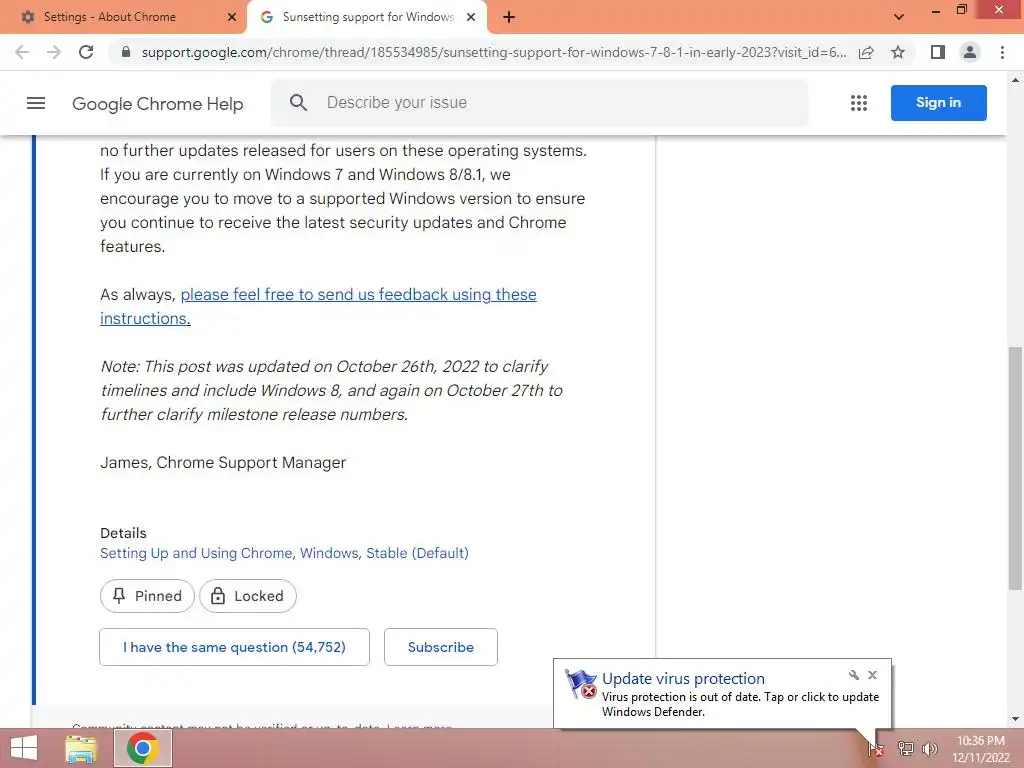This screenshot has height=768, width=1024.
Task: View site security lock information
Action: (x=126, y=52)
